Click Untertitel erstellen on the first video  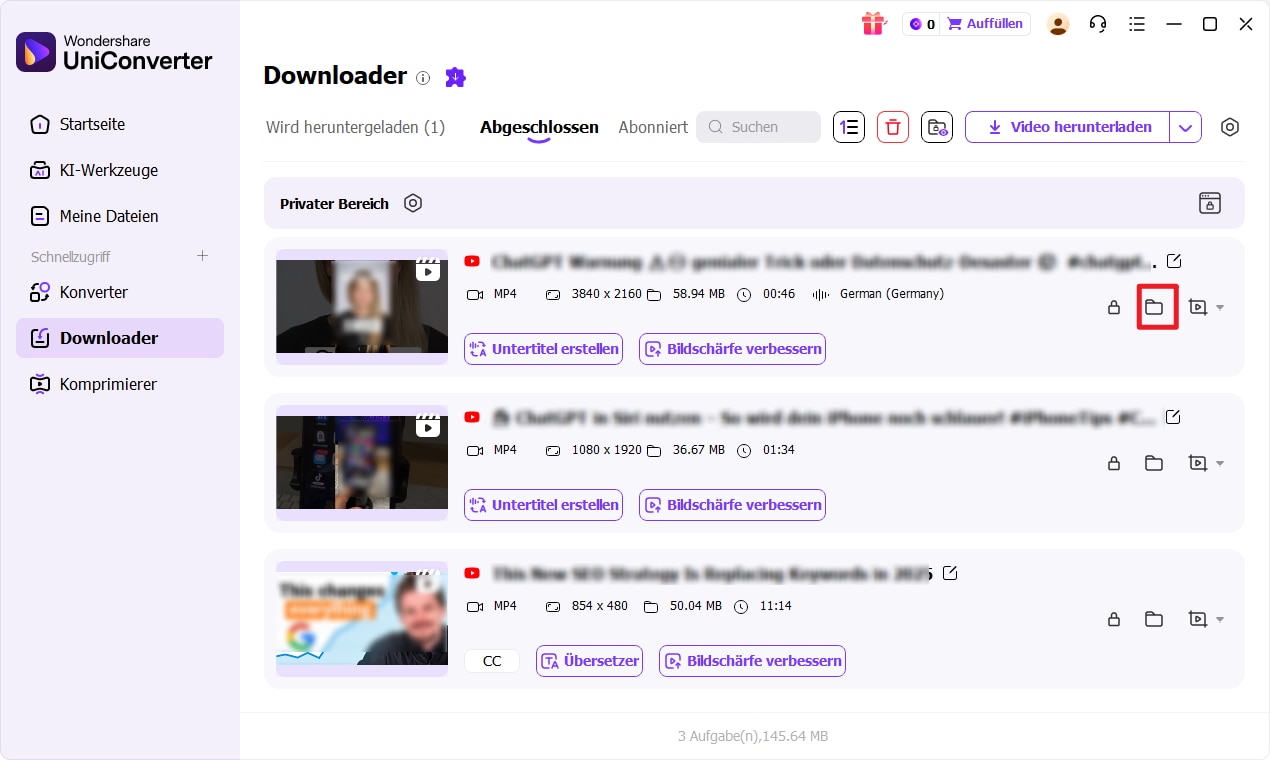click(x=543, y=349)
